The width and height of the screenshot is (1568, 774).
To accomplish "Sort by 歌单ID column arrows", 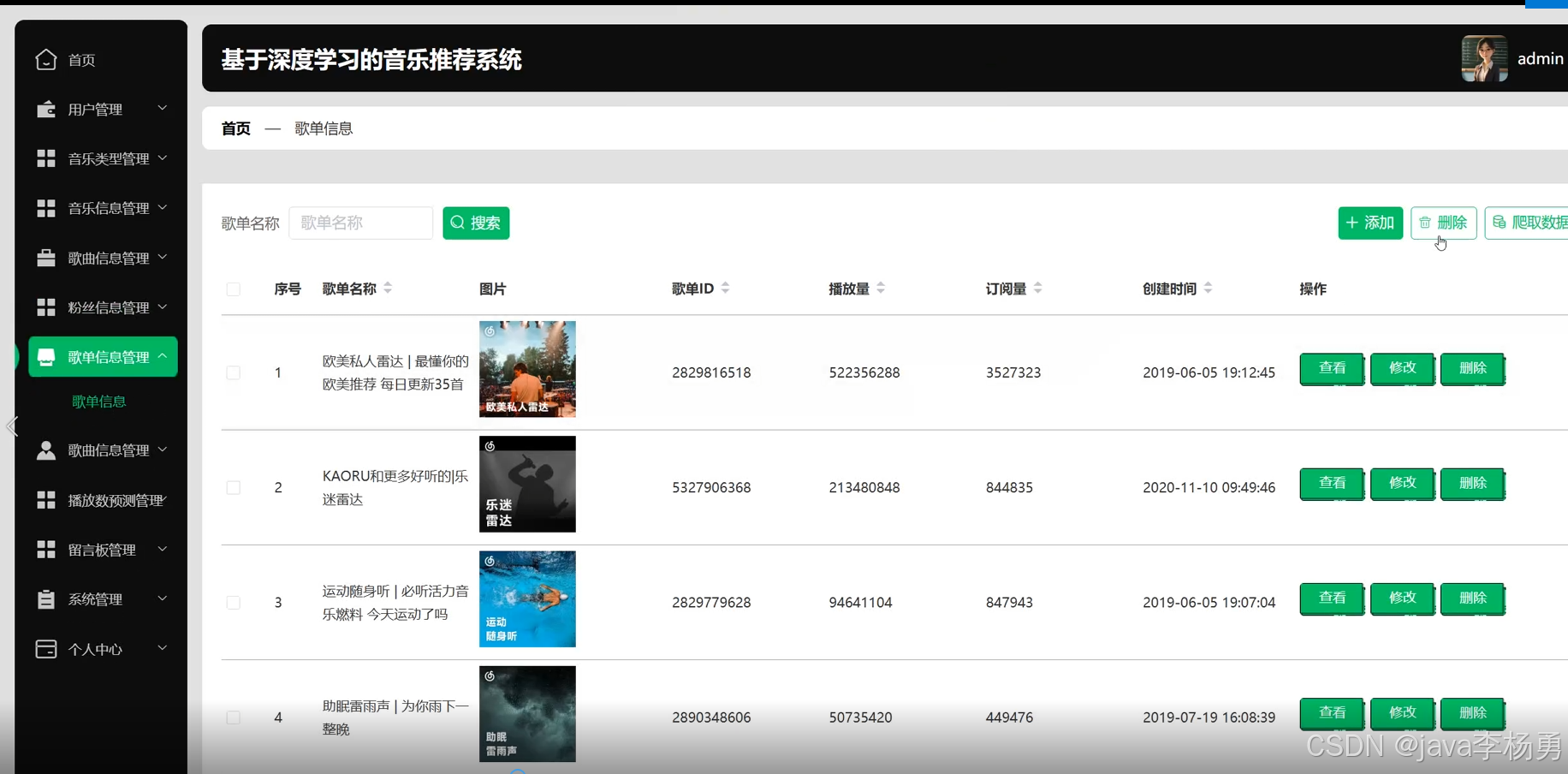I will tap(725, 288).
